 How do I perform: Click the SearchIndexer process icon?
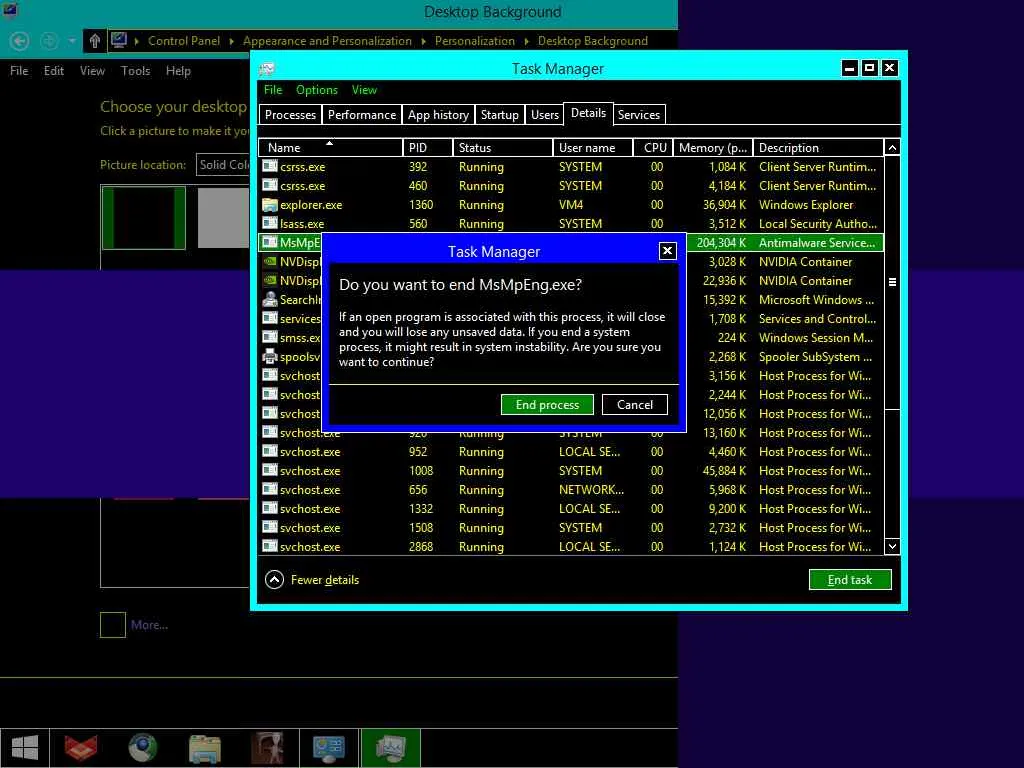(x=270, y=299)
